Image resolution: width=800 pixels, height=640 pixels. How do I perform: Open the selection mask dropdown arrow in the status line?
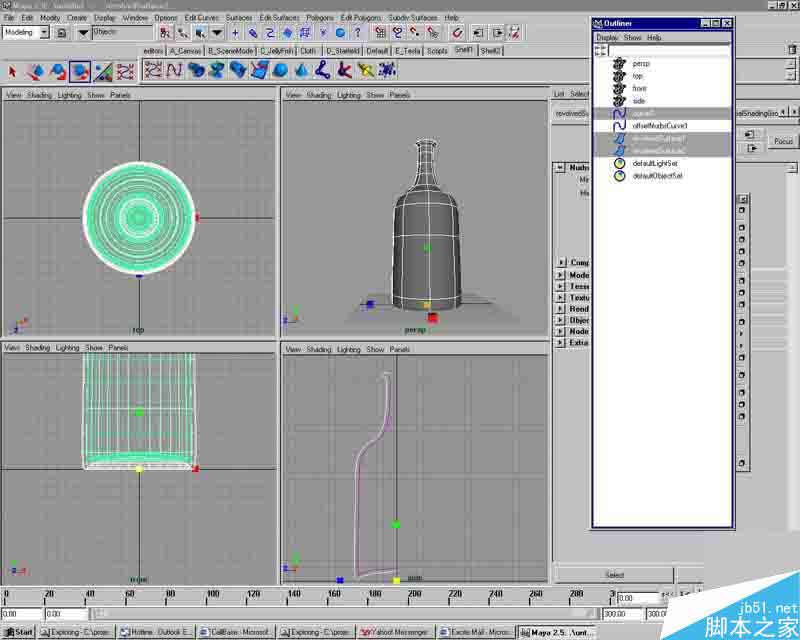pyautogui.click(x=217, y=33)
